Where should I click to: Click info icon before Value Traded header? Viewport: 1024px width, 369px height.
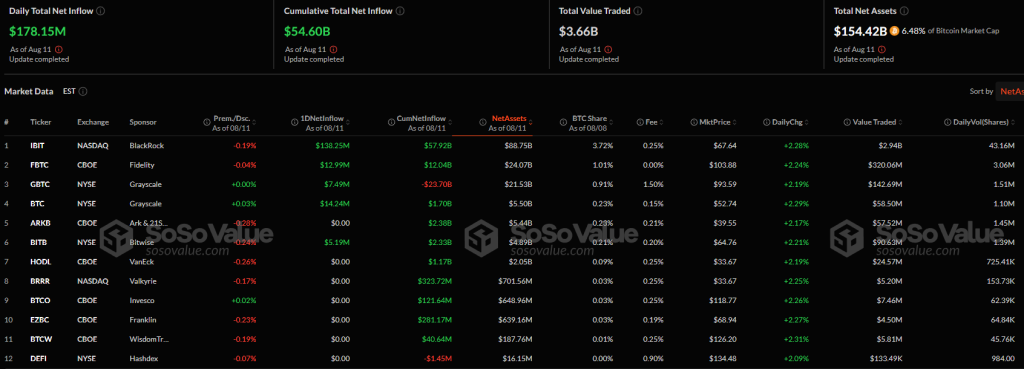[847, 122]
